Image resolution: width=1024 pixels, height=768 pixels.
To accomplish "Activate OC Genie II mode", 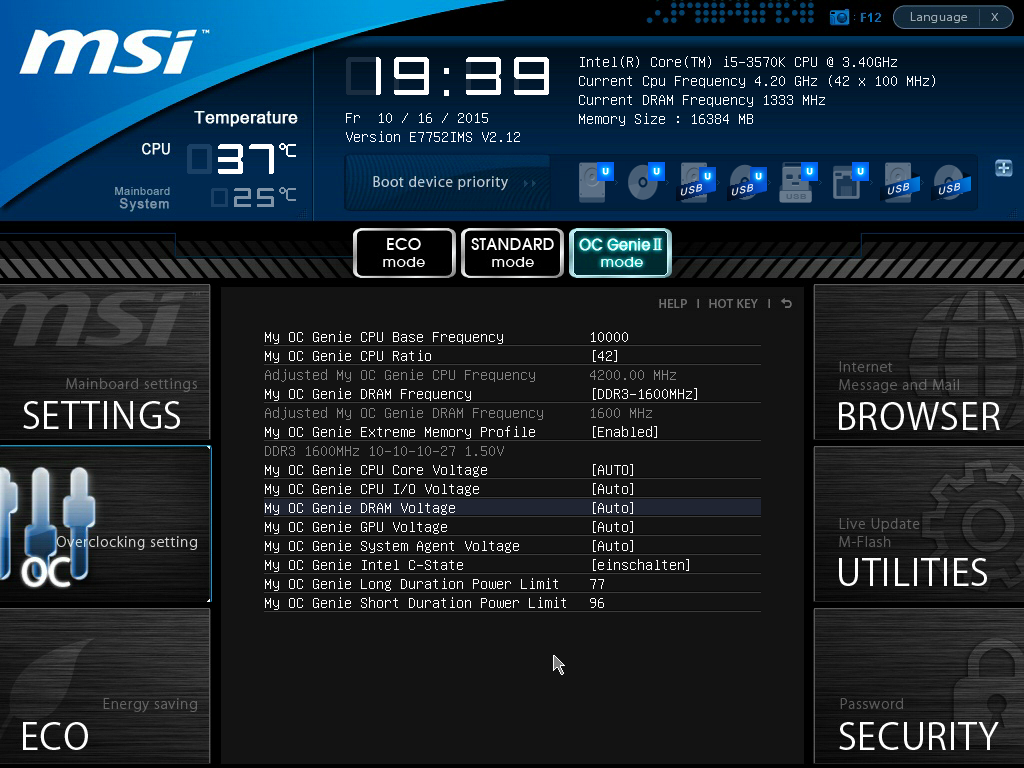I will 620,253.
